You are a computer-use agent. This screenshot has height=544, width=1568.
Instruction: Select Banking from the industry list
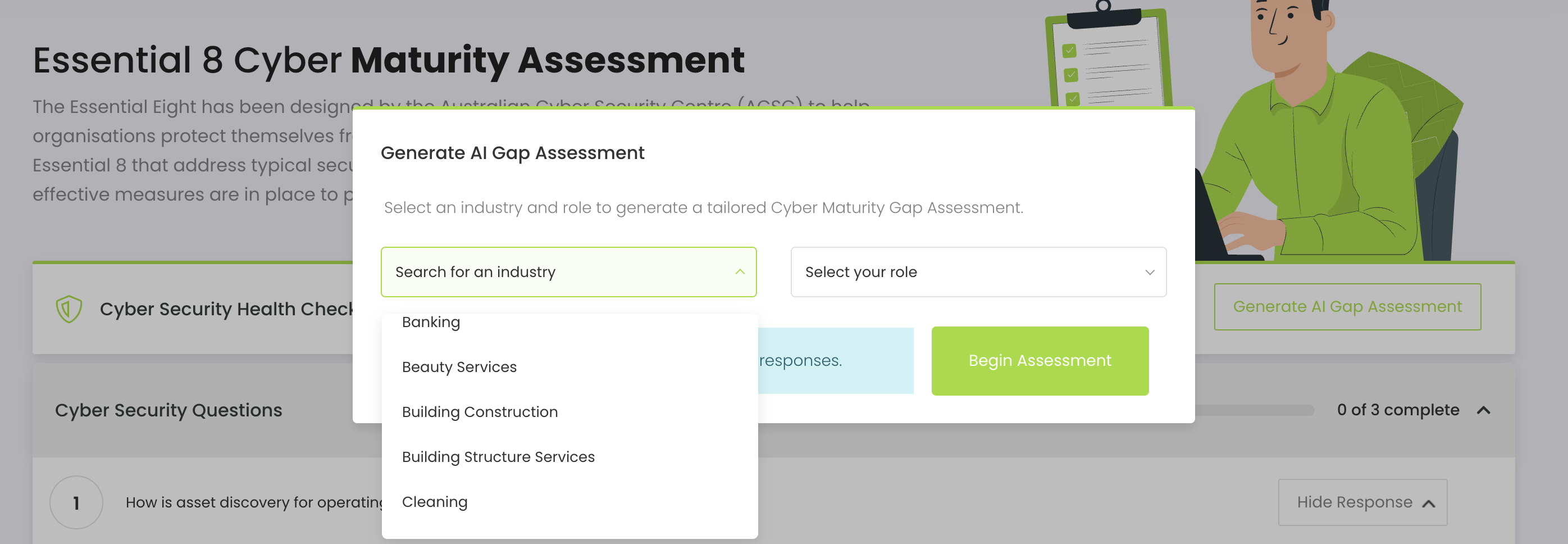point(431,322)
